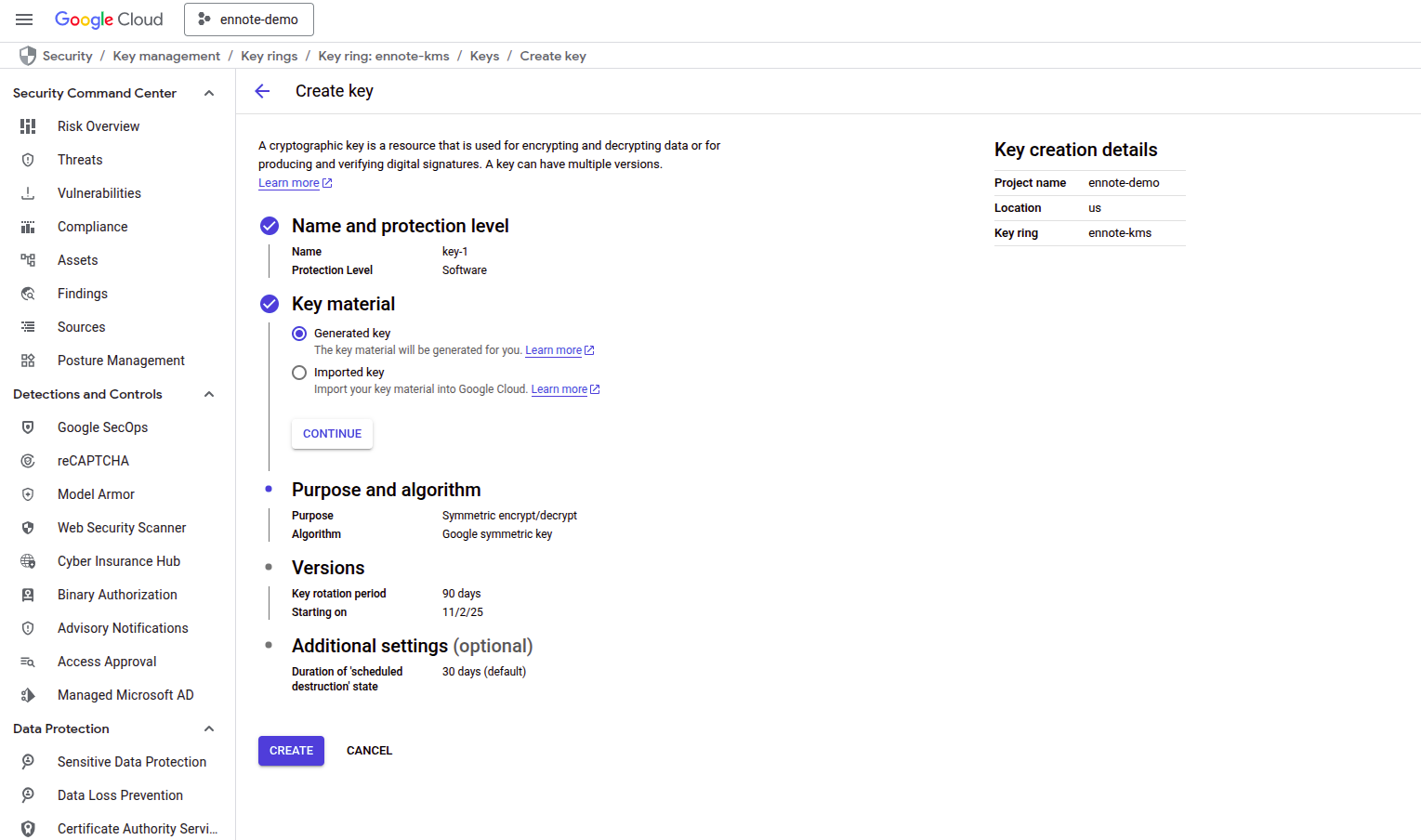Go back with the arrow beside Create key
The height and width of the screenshot is (840, 1421).
(x=262, y=91)
